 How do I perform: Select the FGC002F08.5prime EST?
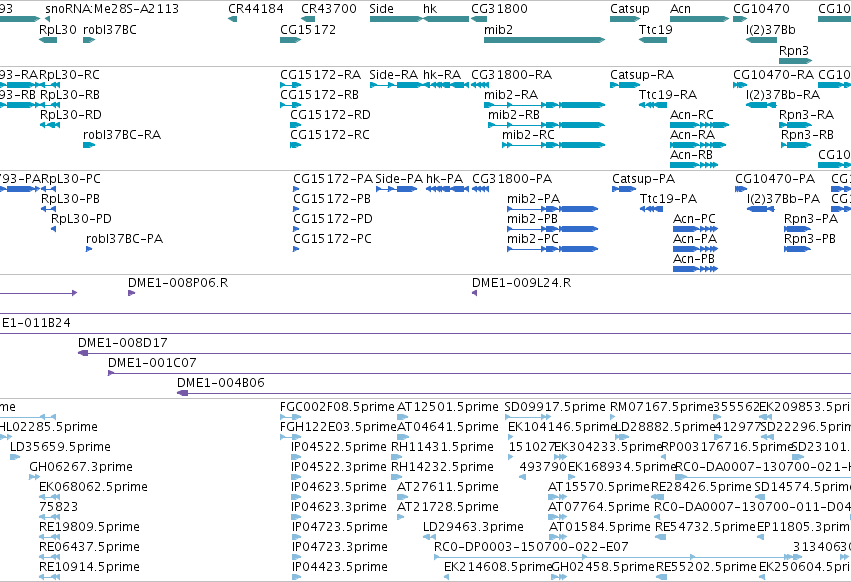point(290,417)
